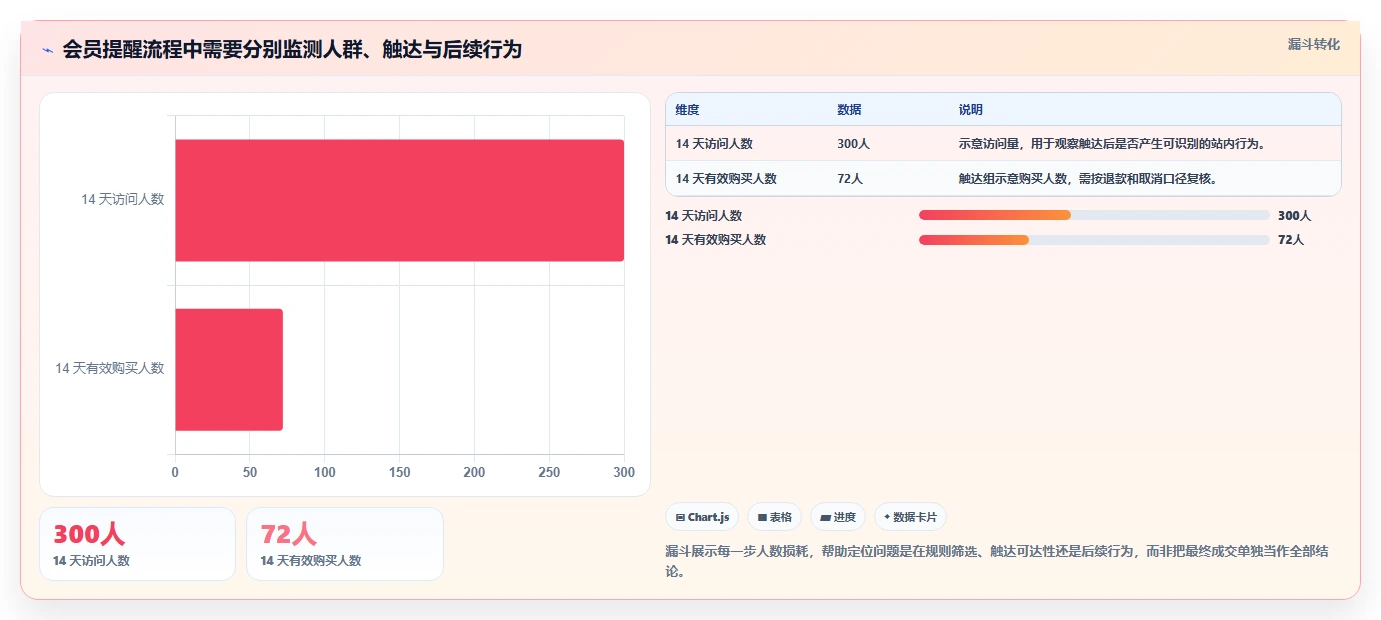Open the 72人 stat card

pyautogui.click(x=345, y=544)
